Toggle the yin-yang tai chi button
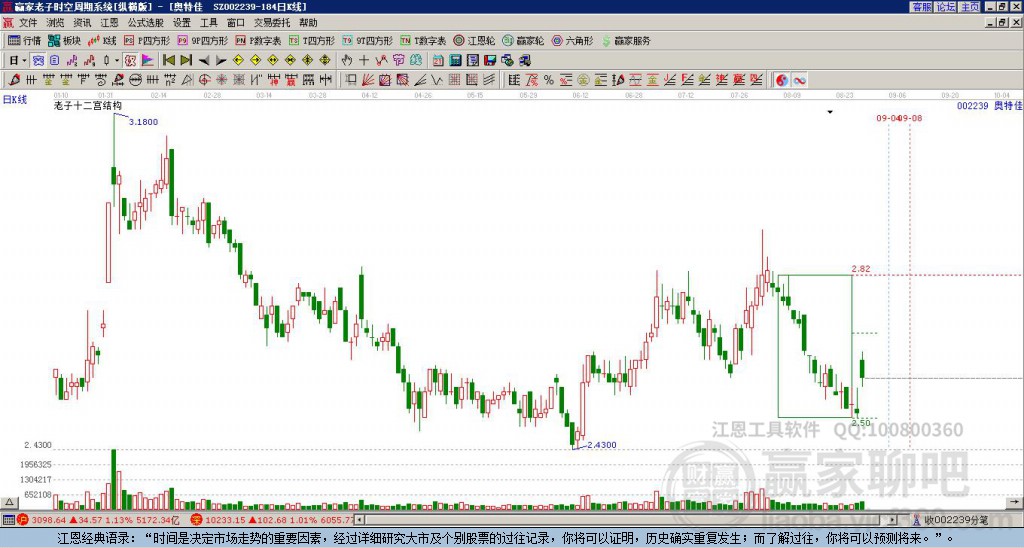Image resolution: width=1024 pixels, height=548 pixels. [782, 80]
